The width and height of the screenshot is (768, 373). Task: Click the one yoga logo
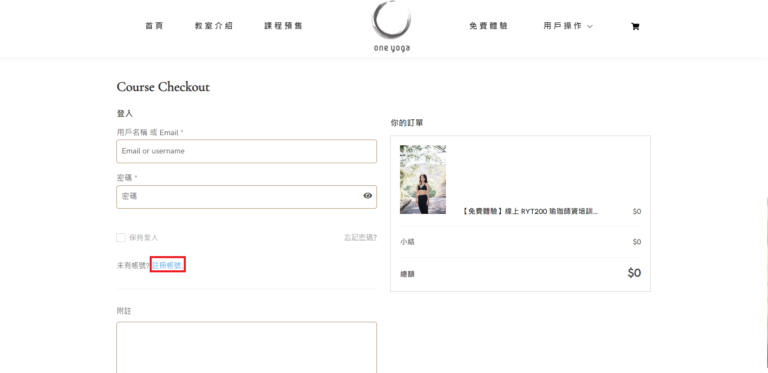point(391,26)
